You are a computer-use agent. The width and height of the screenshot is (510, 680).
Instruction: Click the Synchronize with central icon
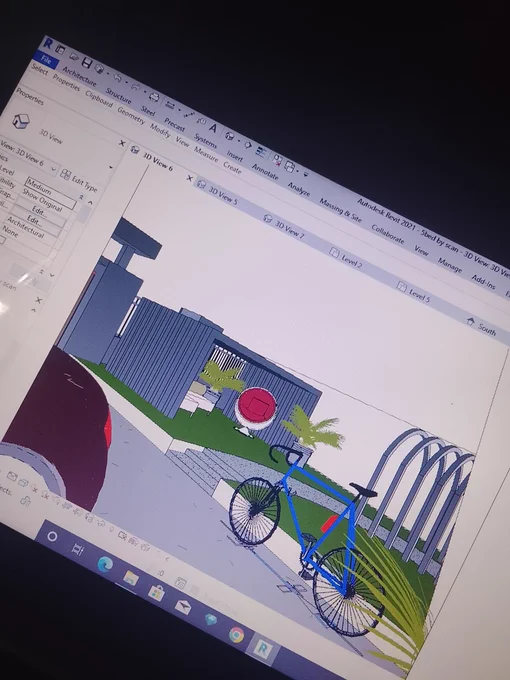click(x=99, y=69)
